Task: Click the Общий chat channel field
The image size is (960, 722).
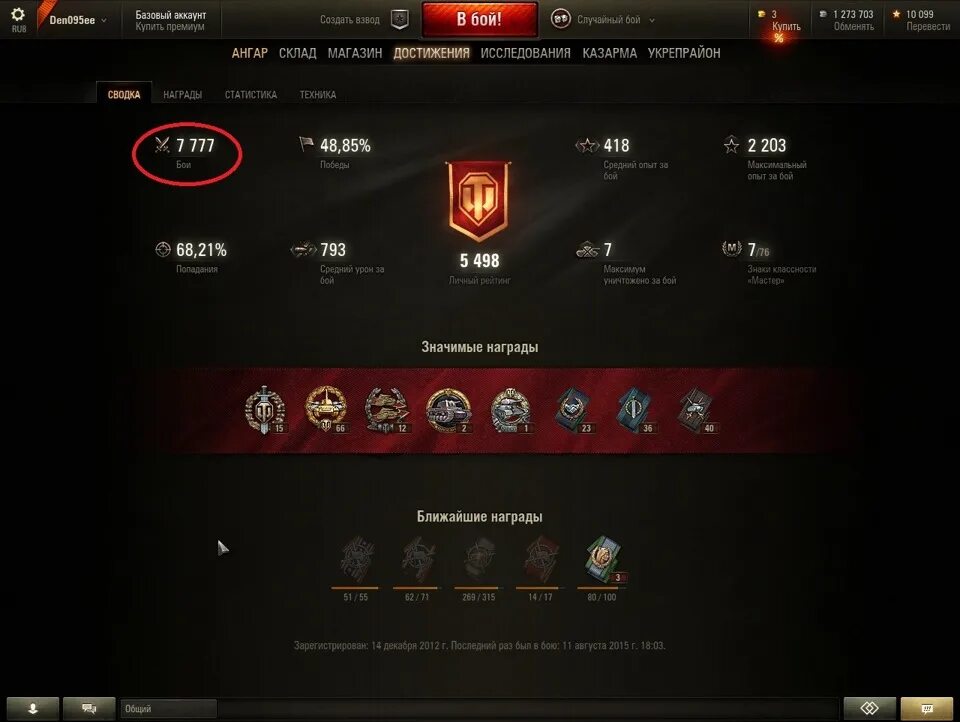Action: pos(168,709)
